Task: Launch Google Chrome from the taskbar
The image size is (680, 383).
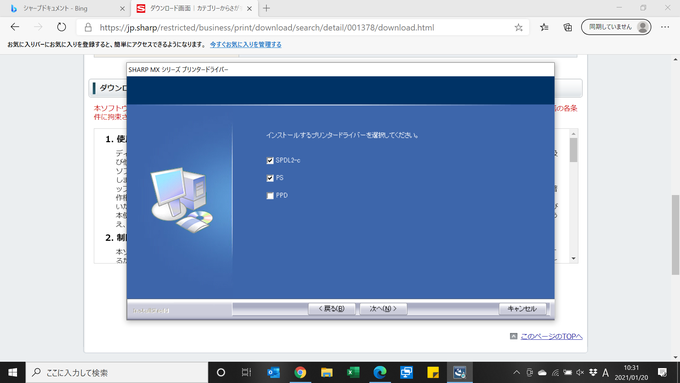Action: [x=300, y=372]
